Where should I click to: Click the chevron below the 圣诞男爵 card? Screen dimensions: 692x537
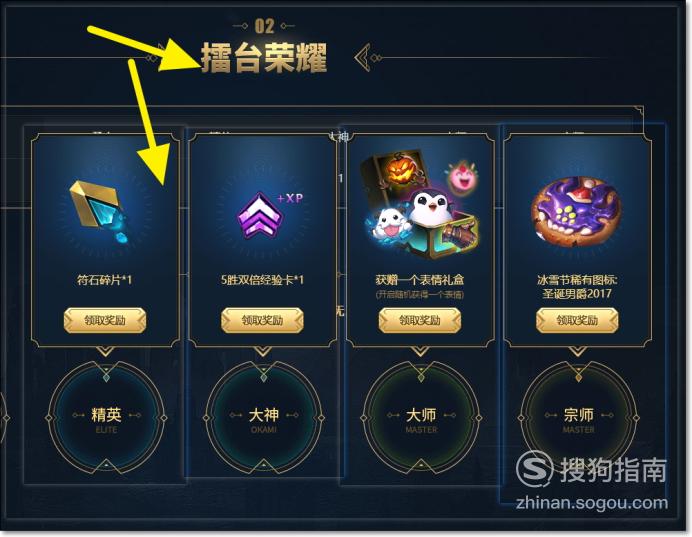(578, 351)
